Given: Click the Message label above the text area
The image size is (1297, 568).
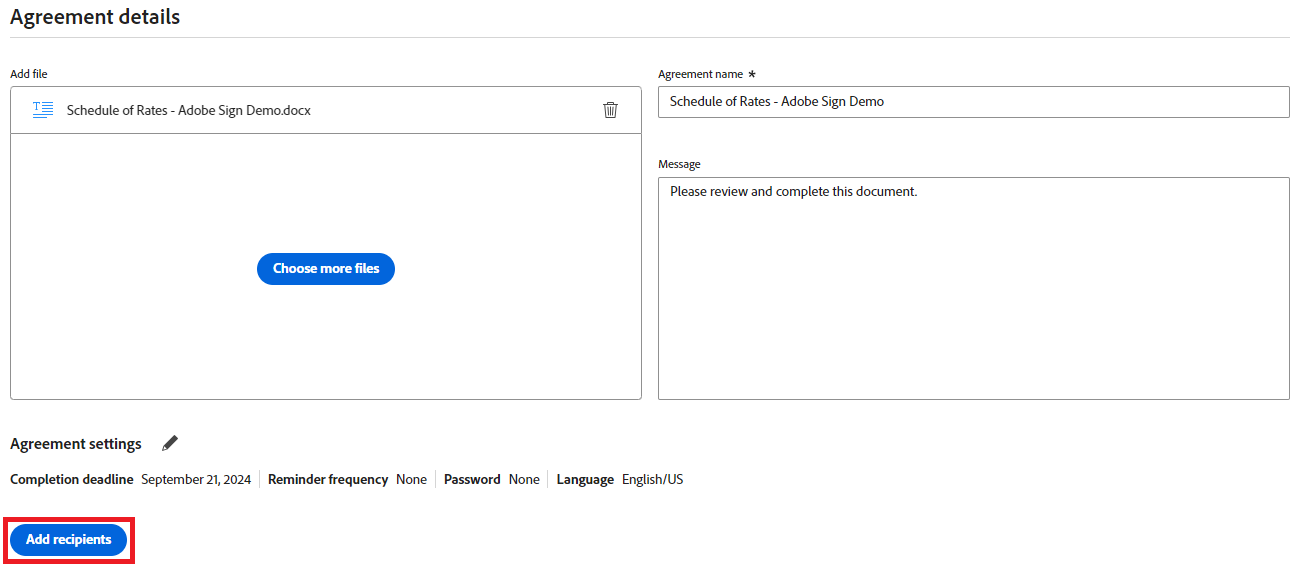Looking at the screenshot, I should 679,164.
